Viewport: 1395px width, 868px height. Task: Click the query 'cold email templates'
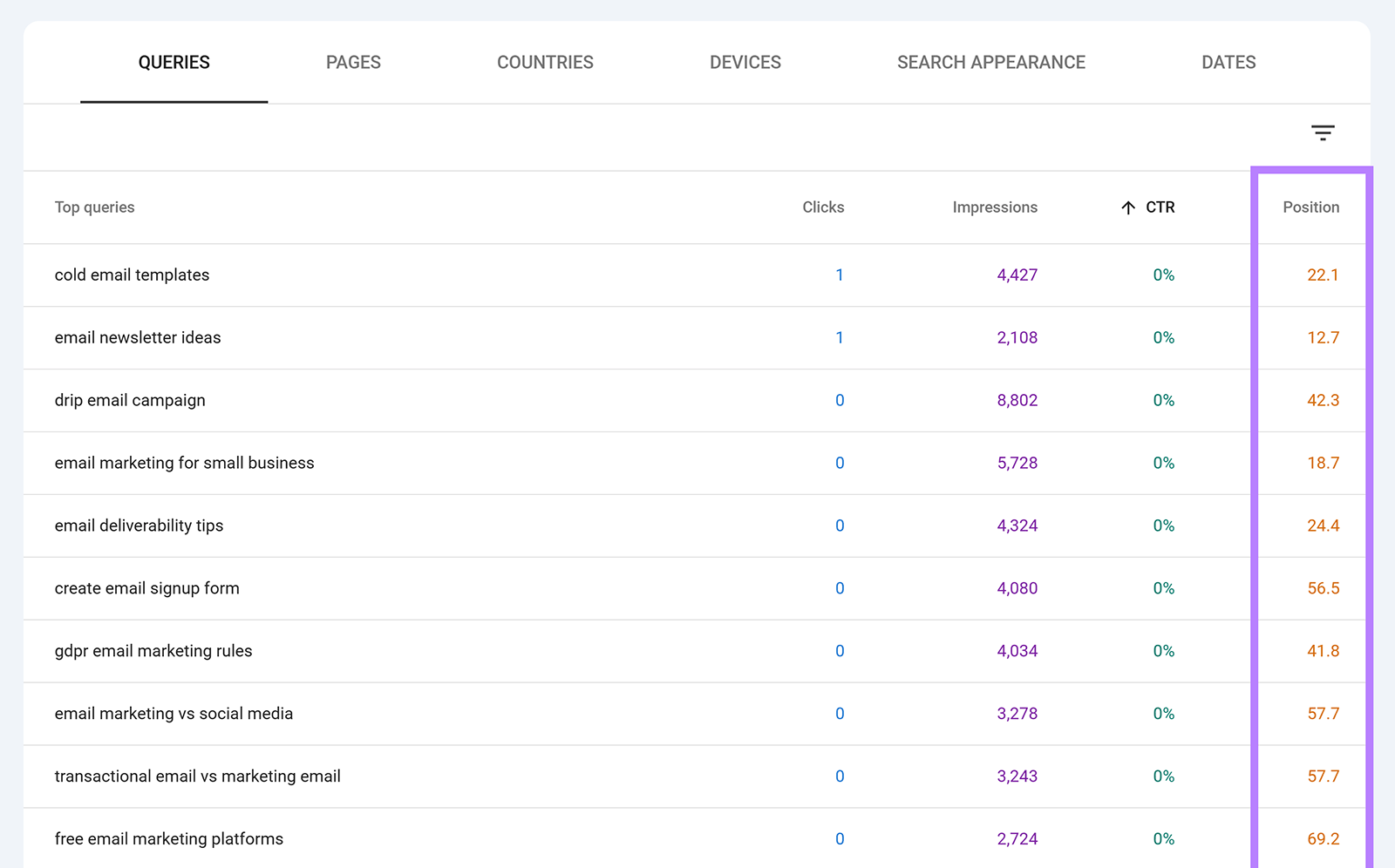tap(132, 275)
